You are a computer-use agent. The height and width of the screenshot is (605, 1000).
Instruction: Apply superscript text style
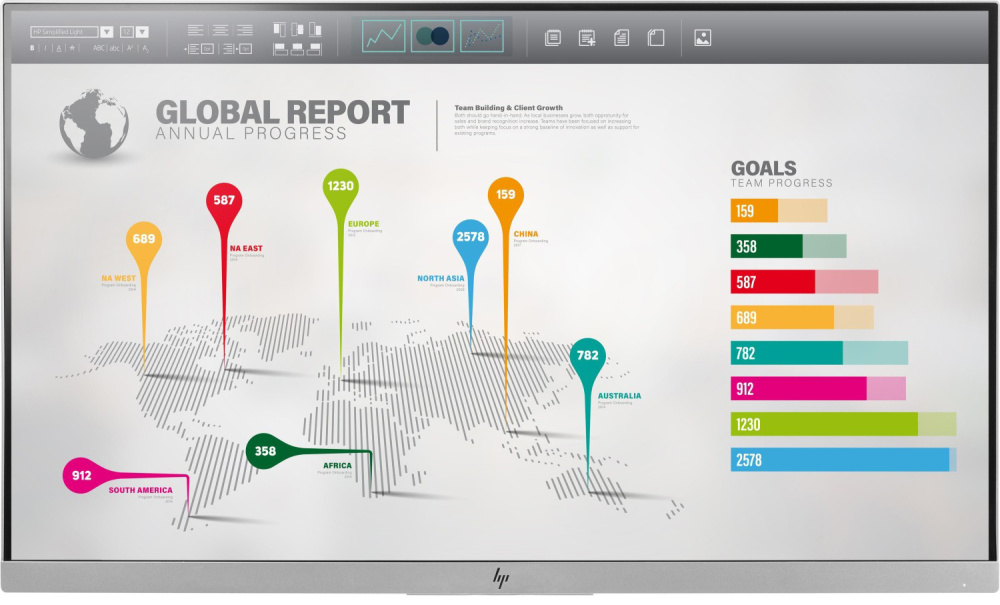click(x=130, y=48)
